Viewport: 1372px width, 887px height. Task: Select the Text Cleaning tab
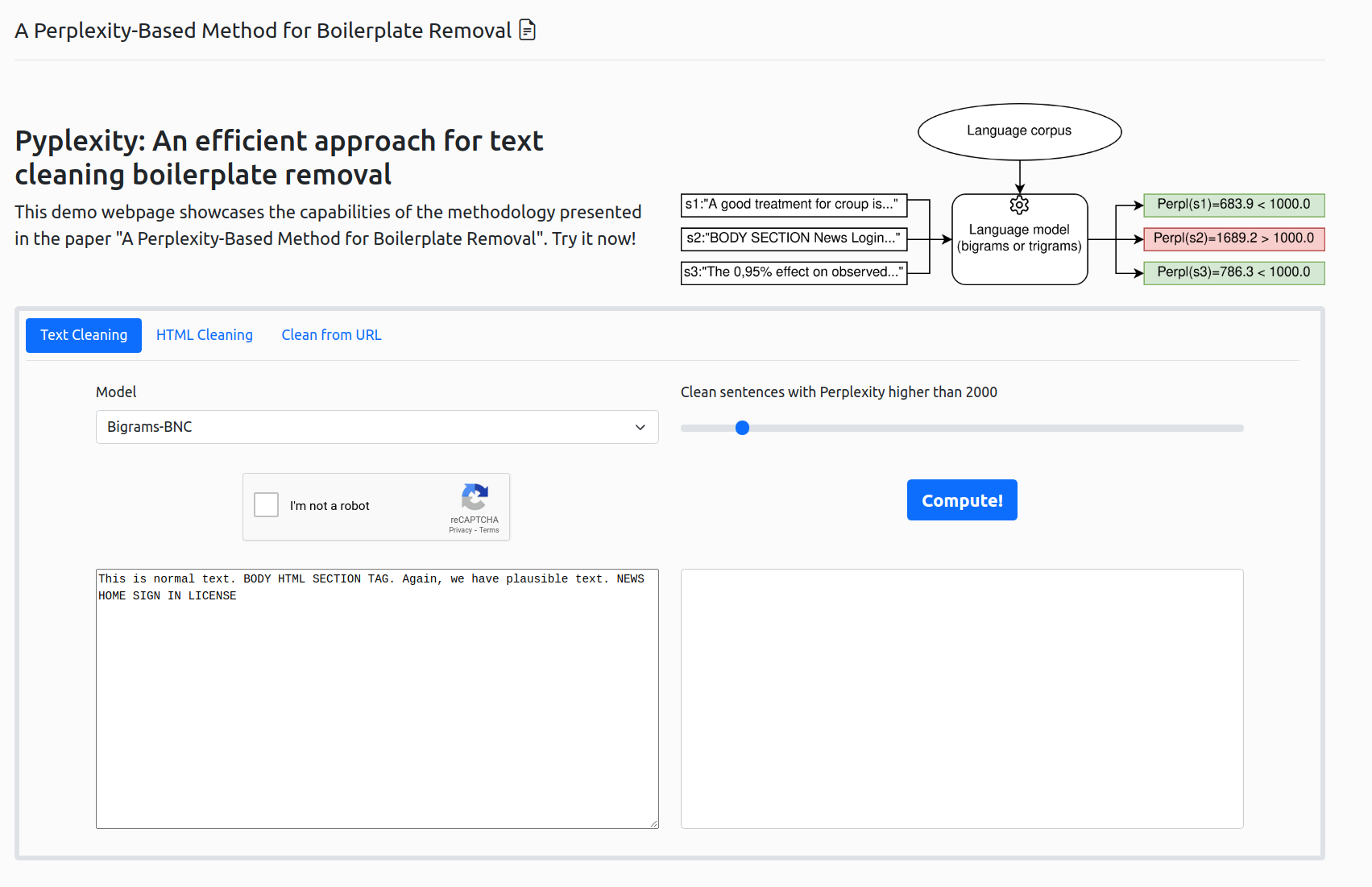pyautogui.click(x=84, y=335)
